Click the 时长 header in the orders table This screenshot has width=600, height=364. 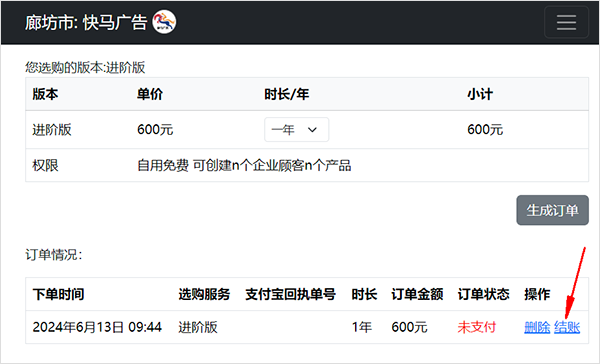364,294
